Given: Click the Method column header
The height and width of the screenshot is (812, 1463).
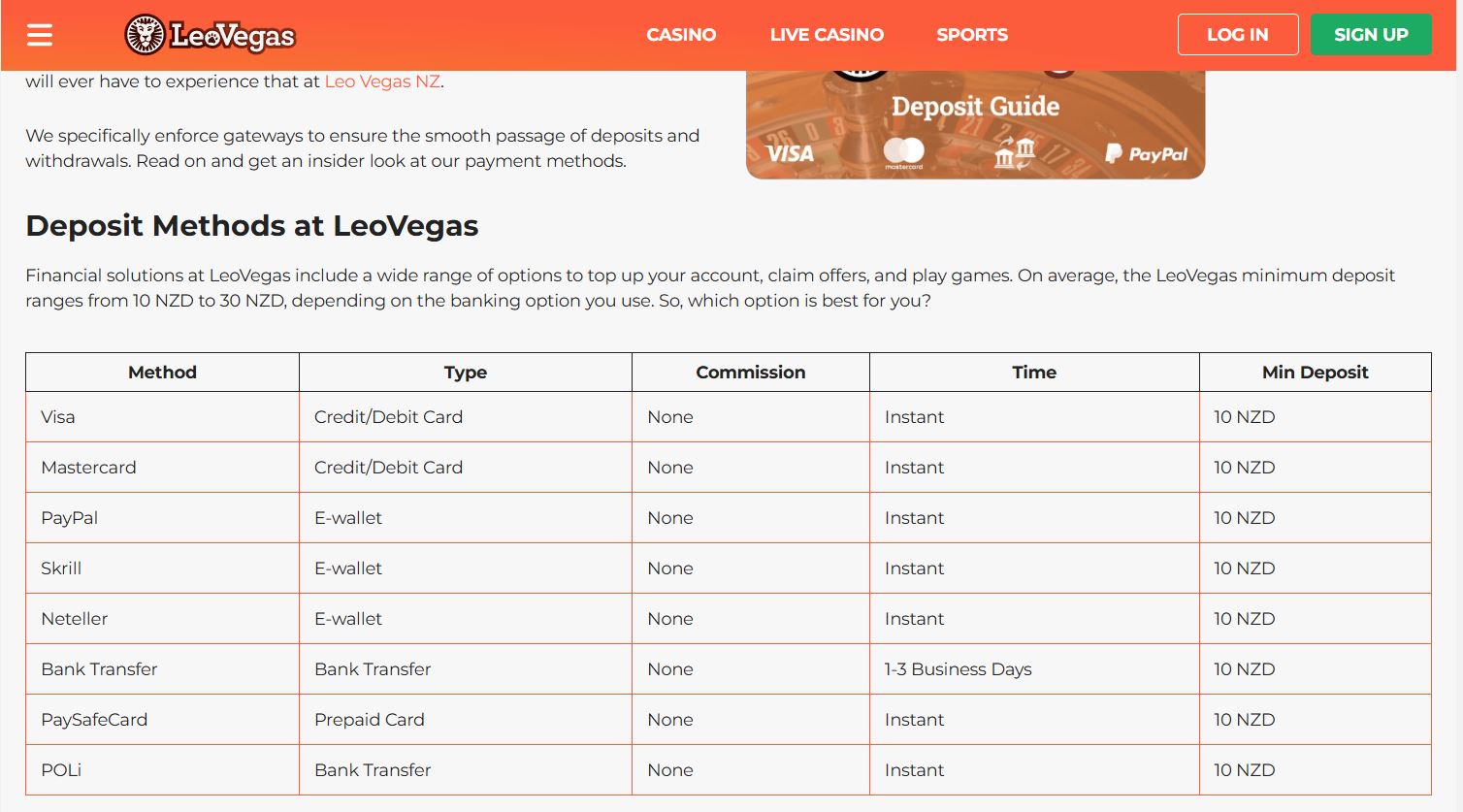Looking at the screenshot, I should (x=162, y=373).
